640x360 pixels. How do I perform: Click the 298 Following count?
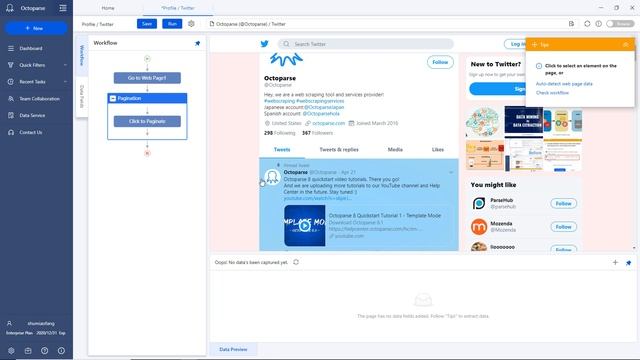280,133
